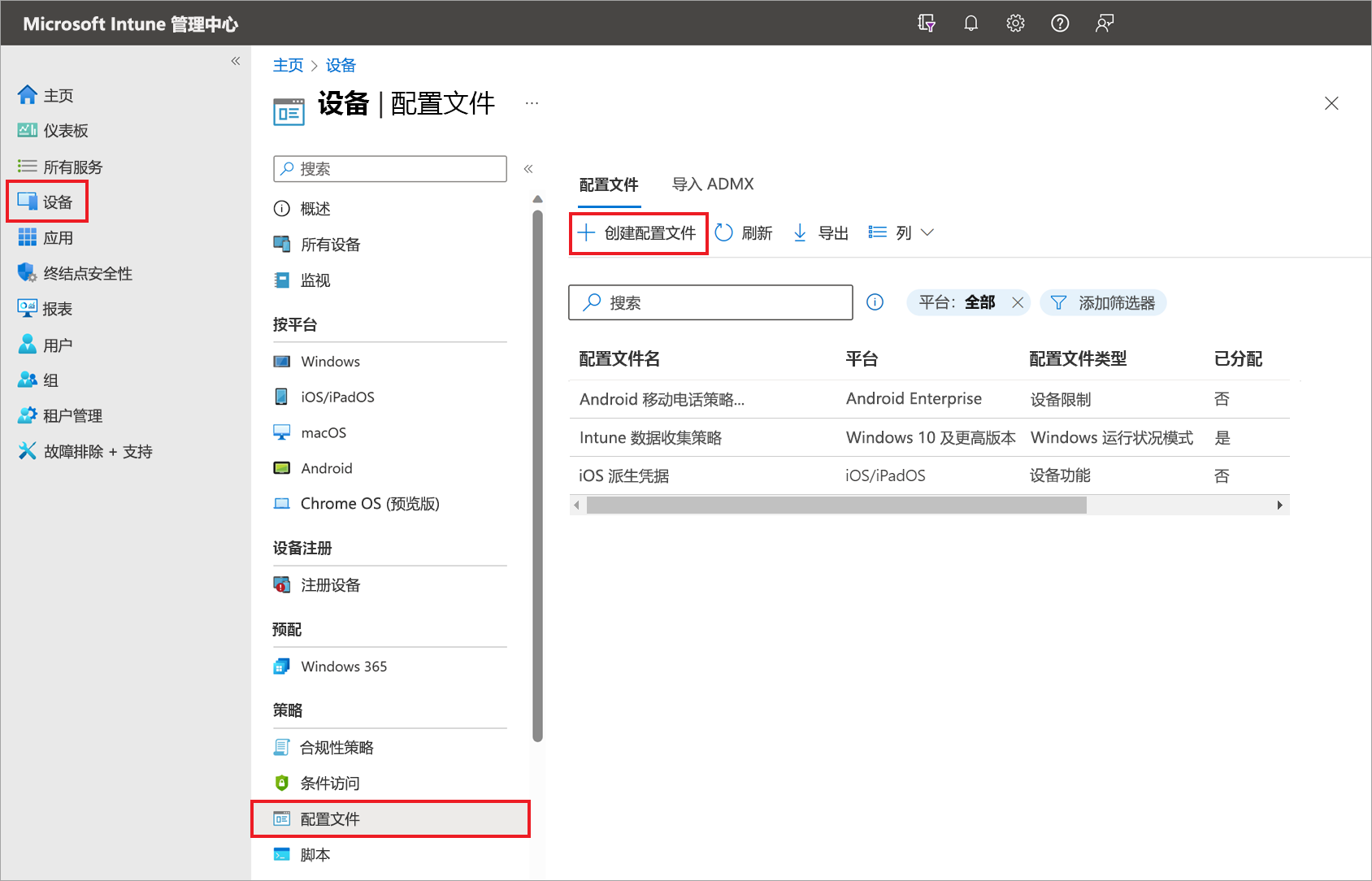Open the Android 移动电话策略... profile
The width and height of the screenshot is (1372, 881).
(x=662, y=399)
